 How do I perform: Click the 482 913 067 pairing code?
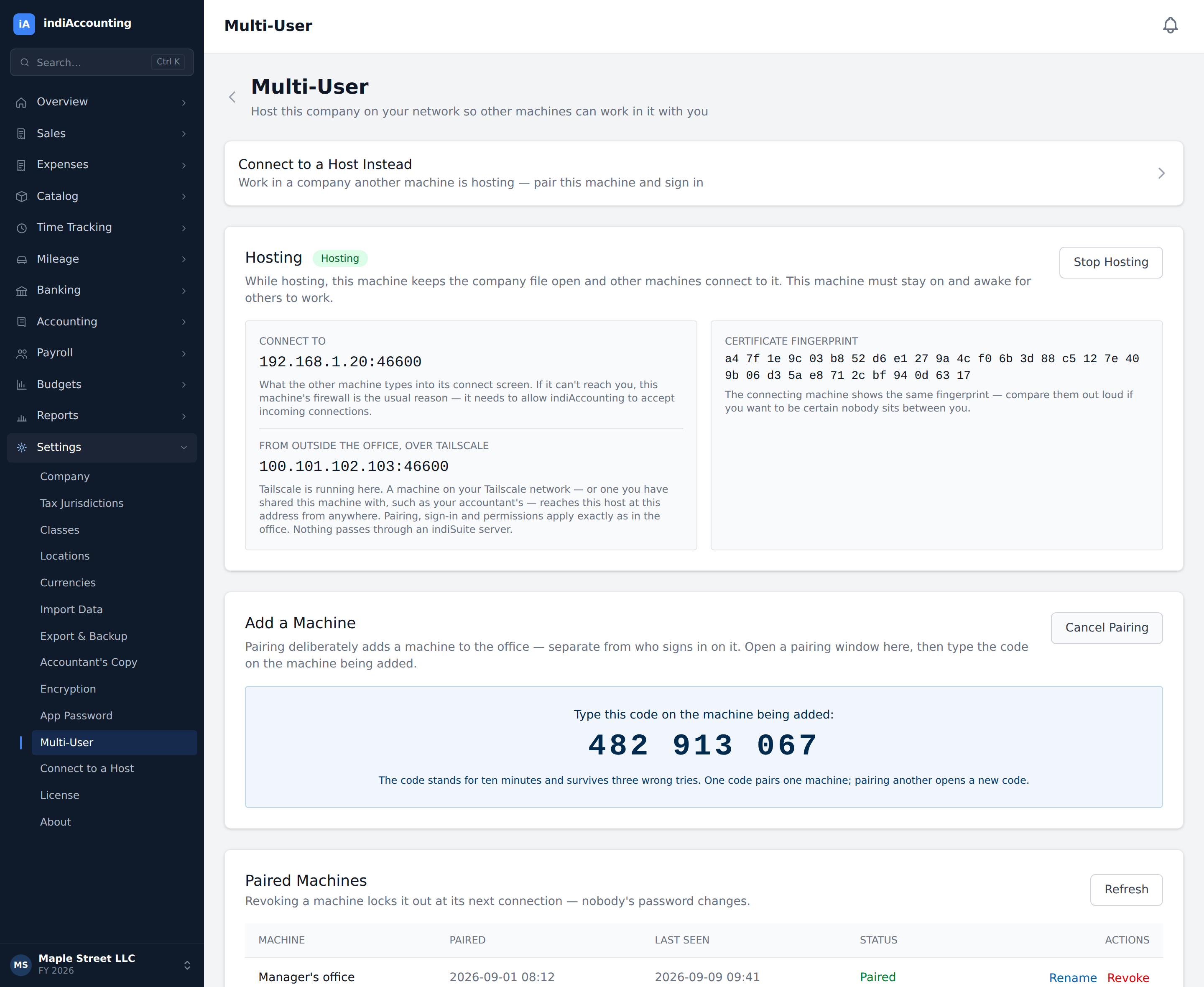[704, 745]
